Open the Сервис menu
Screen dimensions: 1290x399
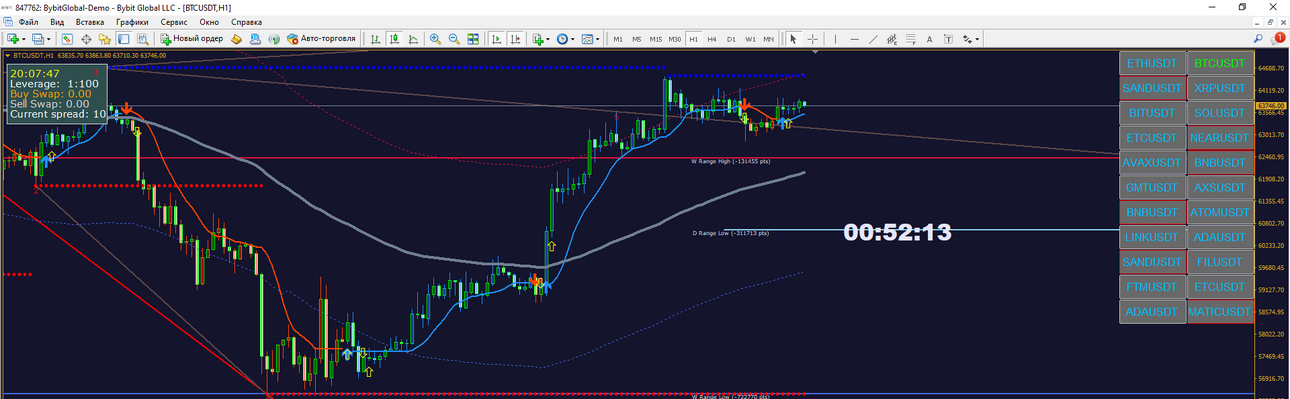[x=174, y=21]
